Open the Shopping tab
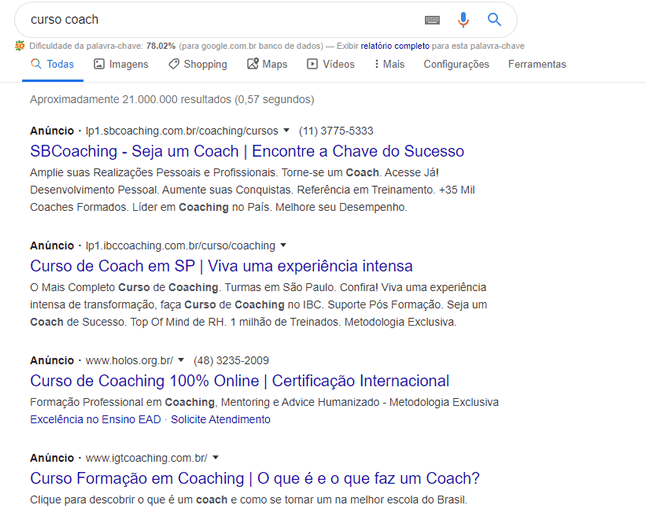 (198, 64)
